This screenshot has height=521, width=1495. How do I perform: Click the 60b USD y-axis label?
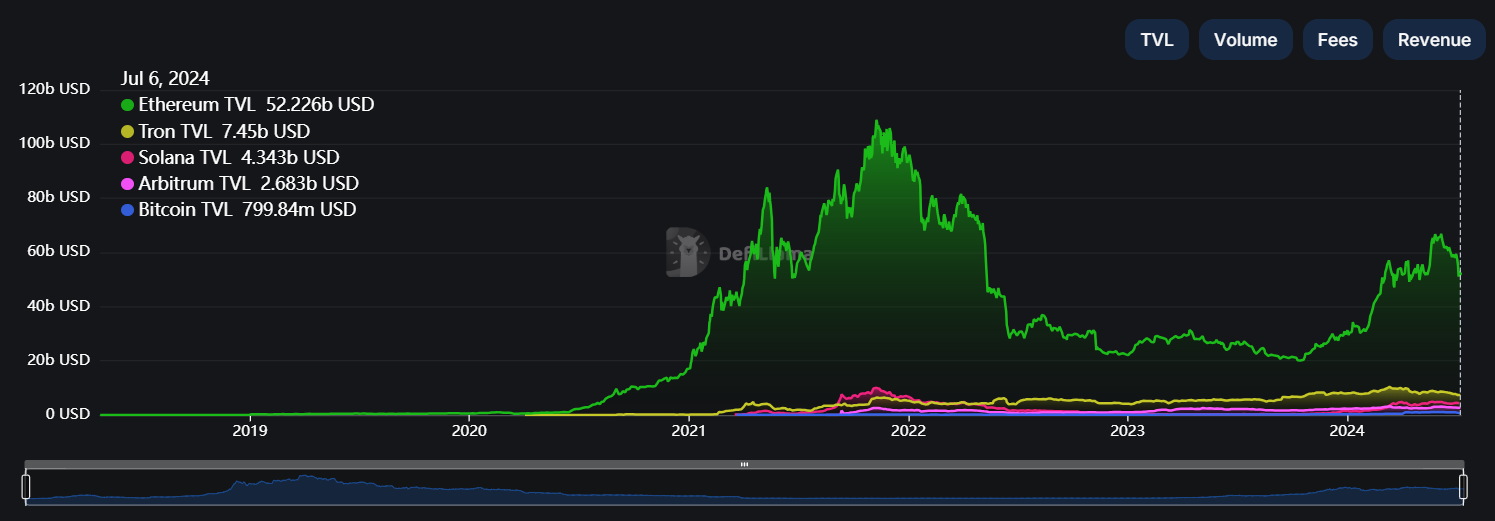pos(58,251)
